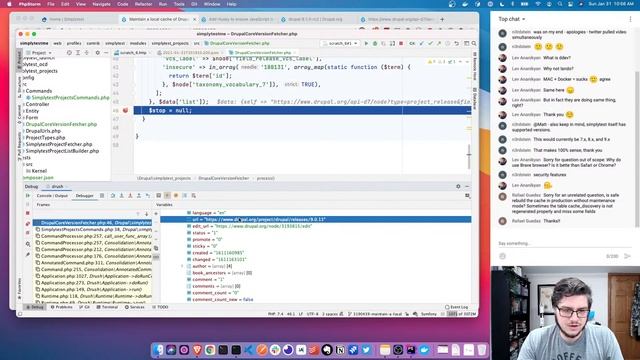This screenshot has width=640, height=360.
Task: Open scratch run configuration dropdown
Action: pyautogui.click(x=340, y=43)
